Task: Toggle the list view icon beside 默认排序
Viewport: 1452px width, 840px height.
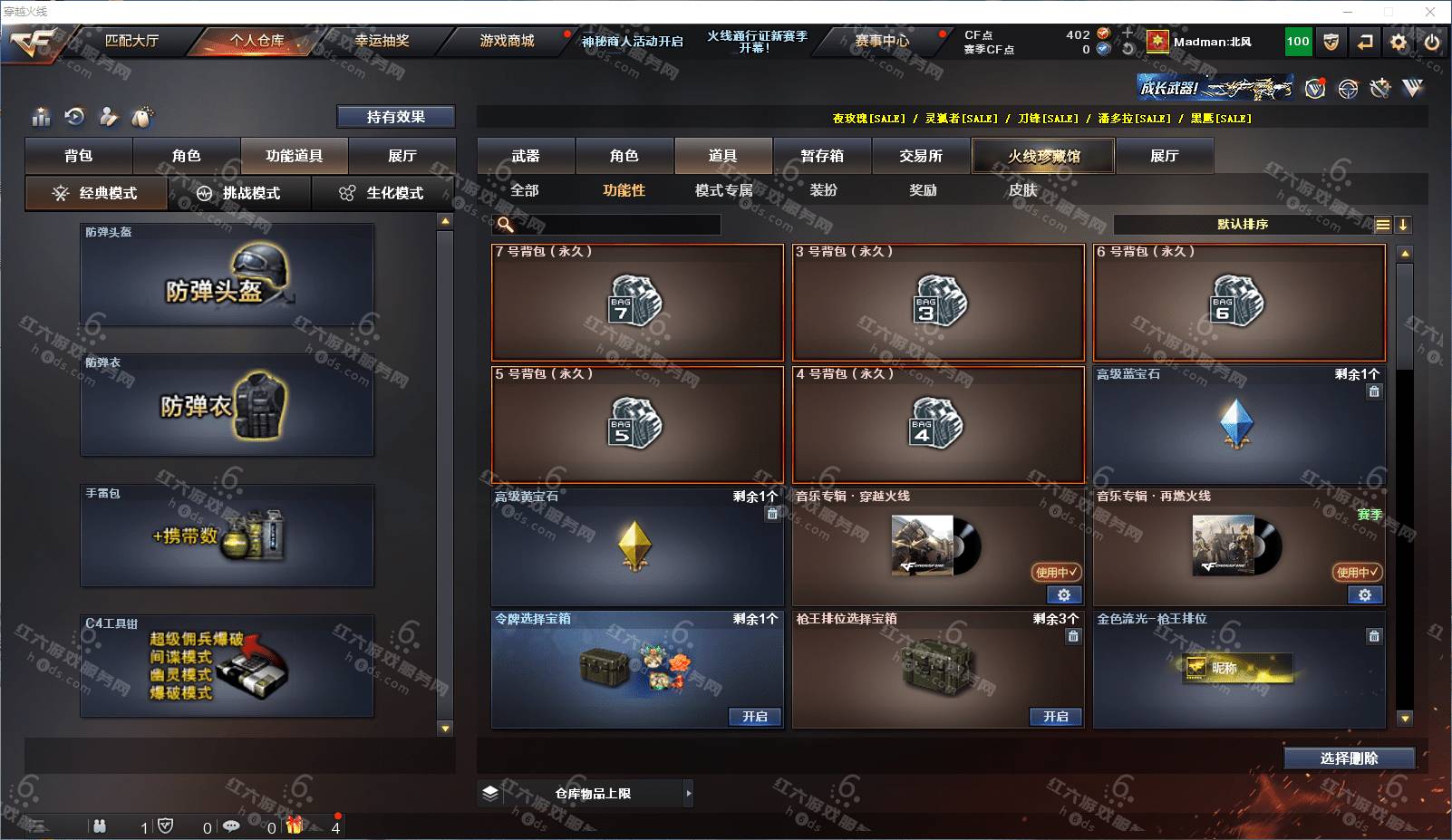Action: 1382,225
